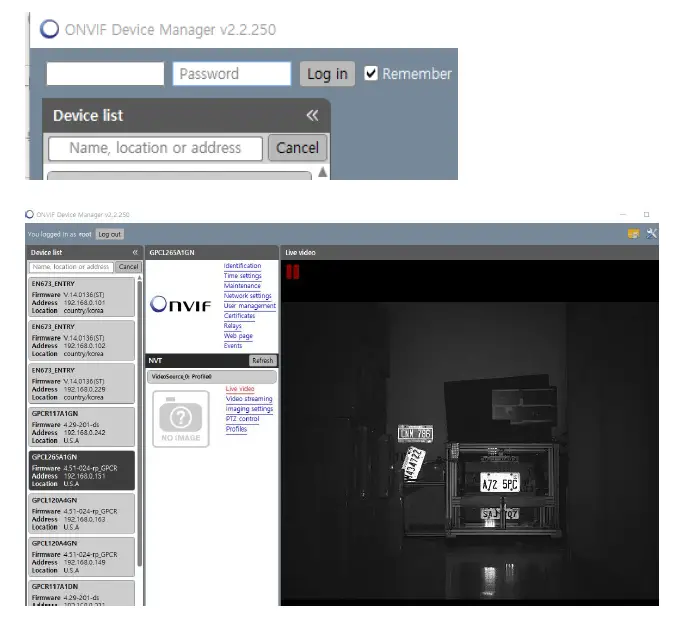Open the Certificates link
This screenshot has width=681, height=627.
(x=239, y=316)
